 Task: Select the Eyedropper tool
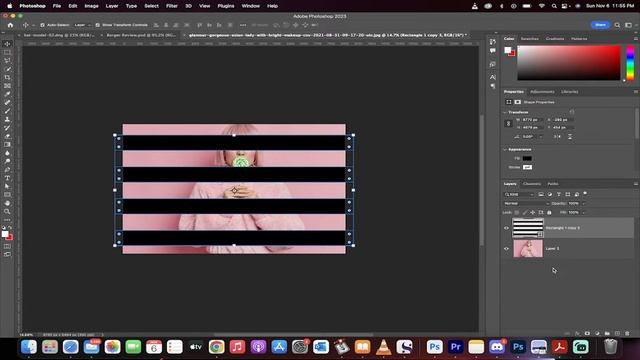7,94
